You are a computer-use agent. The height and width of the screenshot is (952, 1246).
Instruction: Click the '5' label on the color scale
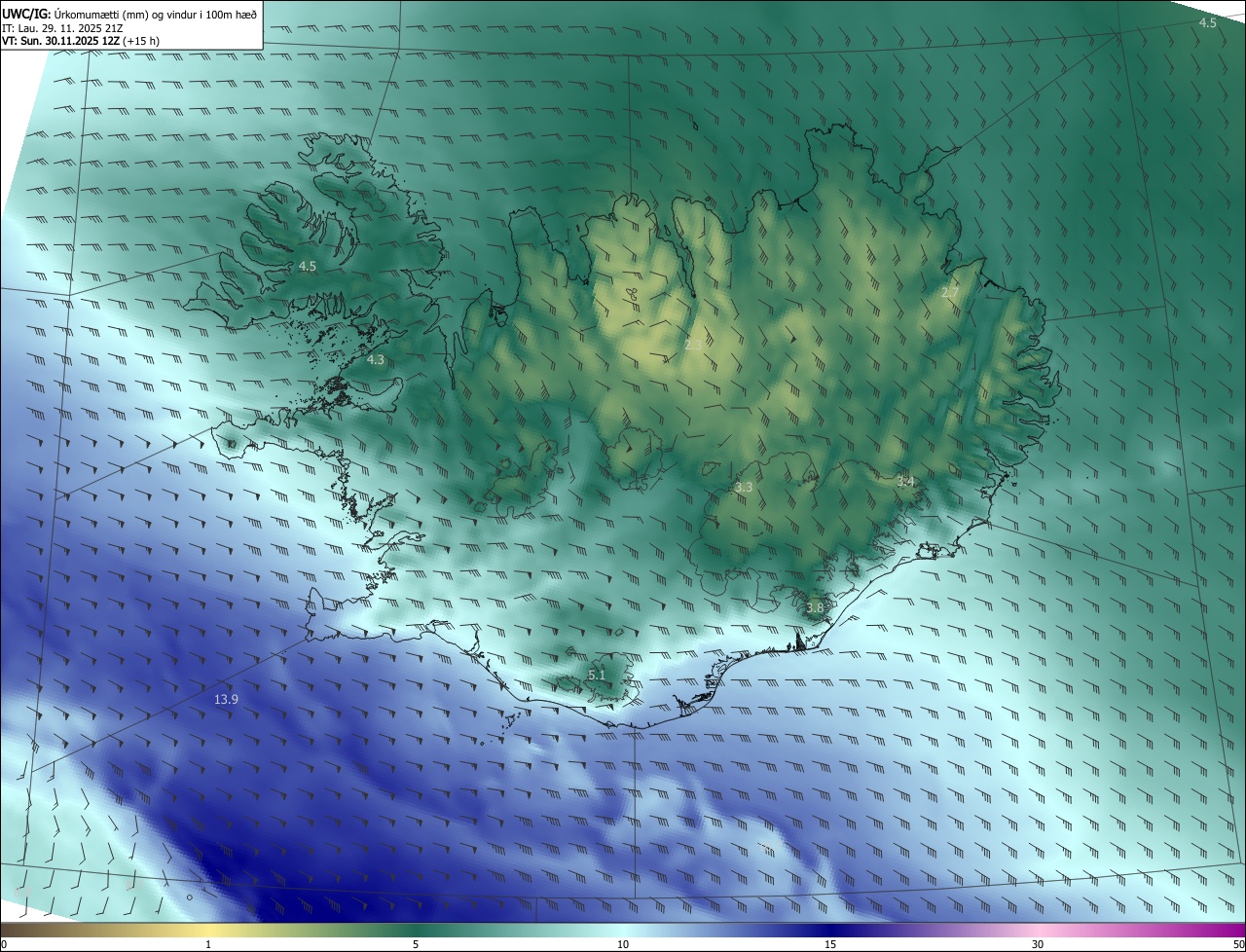(416, 944)
